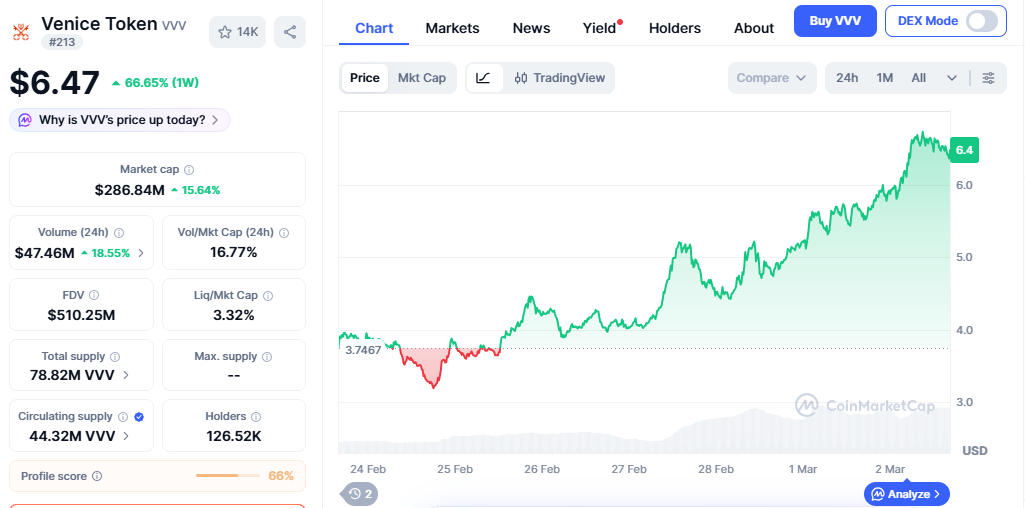The image size is (1025, 508).
Task: Click info icon next to Holders
Action: [x=256, y=416]
